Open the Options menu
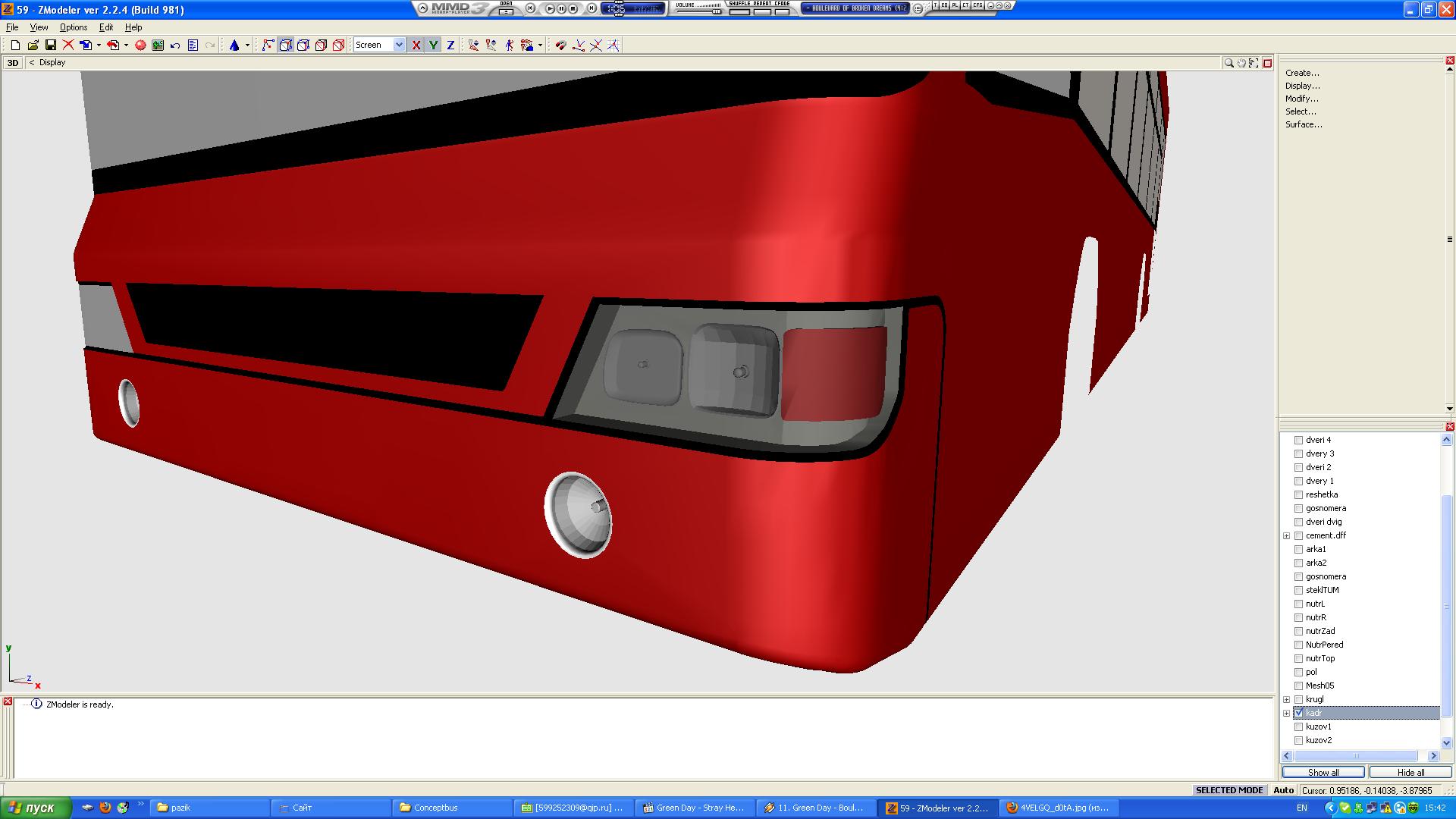1456x819 pixels. [x=73, y=27]
